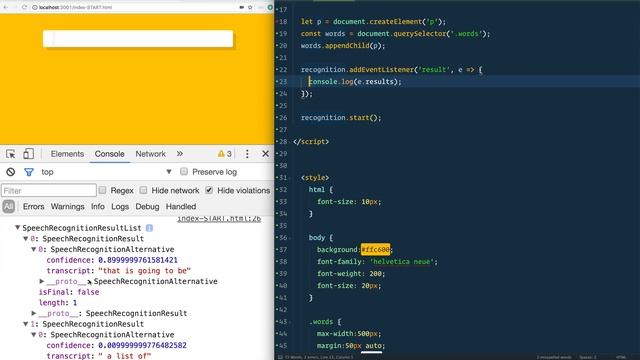Enable the Preserve log checkbox
640x360 pixels.
pyautogui.click(x=184, y=171)
